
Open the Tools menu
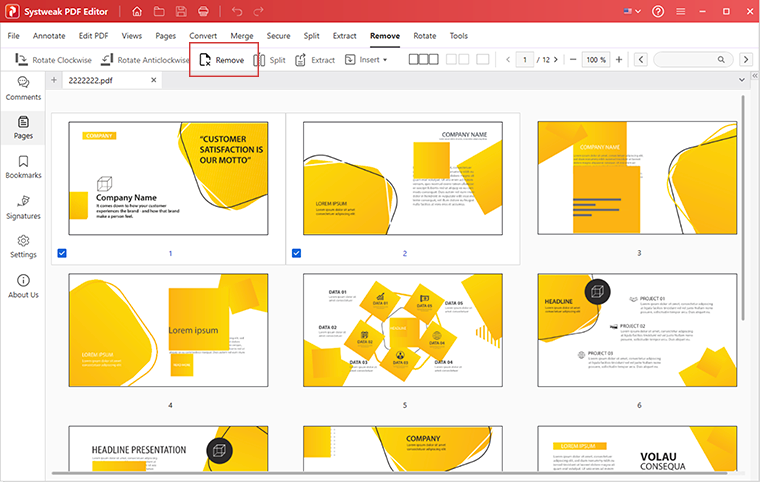tap(459, 36)
